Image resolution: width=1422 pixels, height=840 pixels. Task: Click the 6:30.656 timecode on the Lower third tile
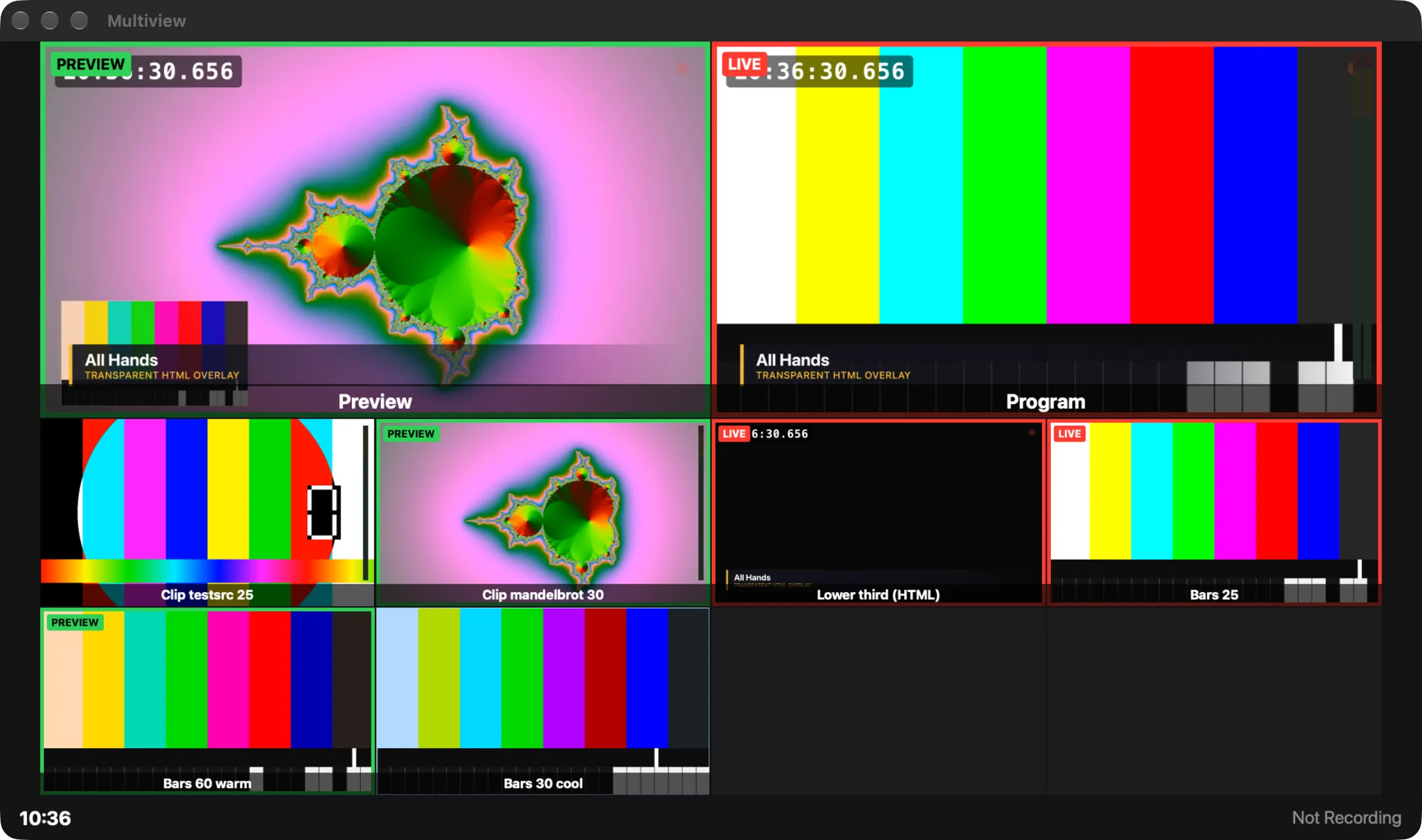tap(779, 434)
